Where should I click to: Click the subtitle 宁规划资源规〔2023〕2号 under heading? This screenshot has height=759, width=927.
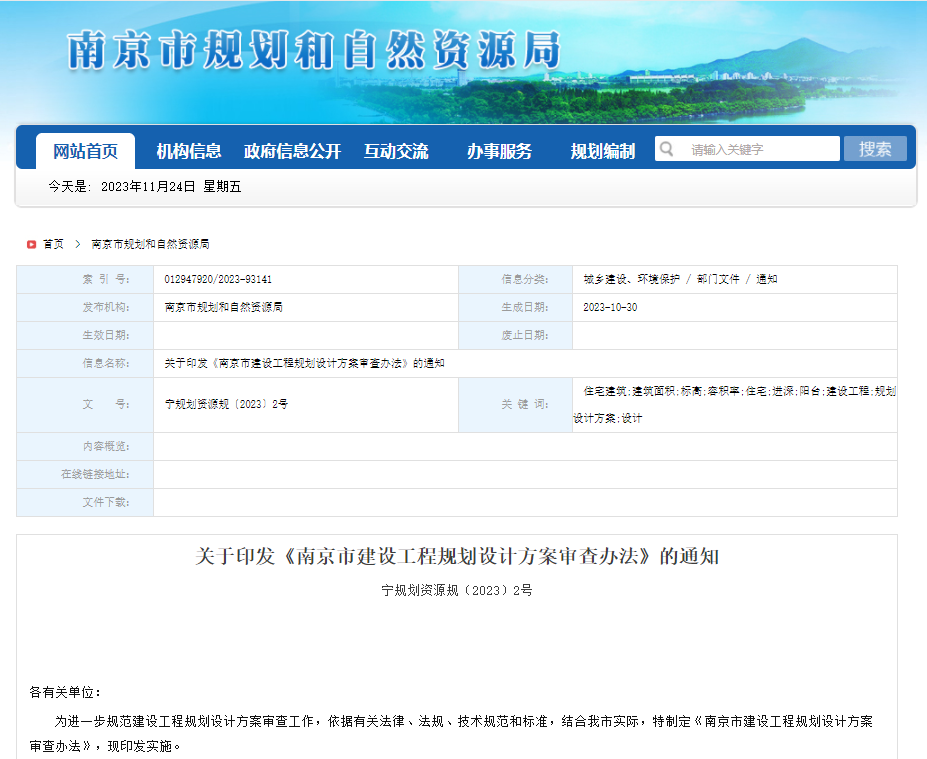pyautogui.click(x=457, y=590)
